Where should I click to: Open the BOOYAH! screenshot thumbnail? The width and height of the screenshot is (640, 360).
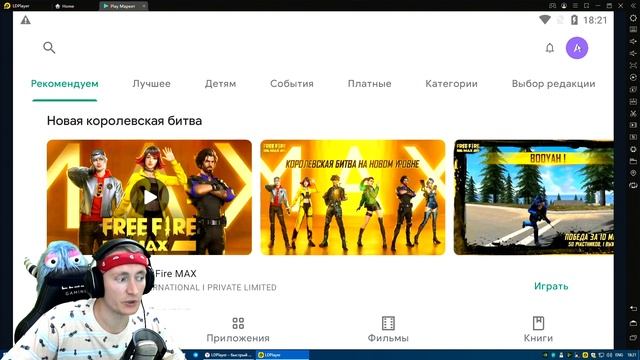click(533, 197)
